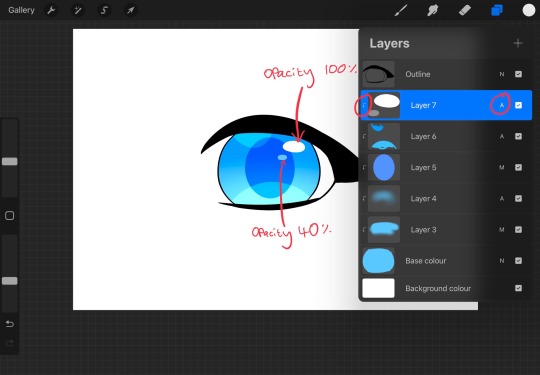Select the Eraser tool
The width and height of the screenshot is (540, 375).
click(x=465, y=10)
